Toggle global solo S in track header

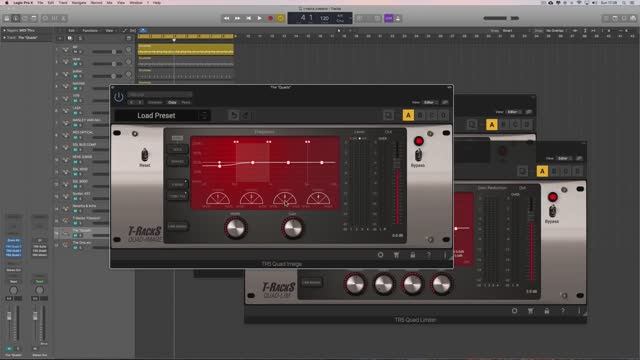pyautogui.click(x=80, y=38)
